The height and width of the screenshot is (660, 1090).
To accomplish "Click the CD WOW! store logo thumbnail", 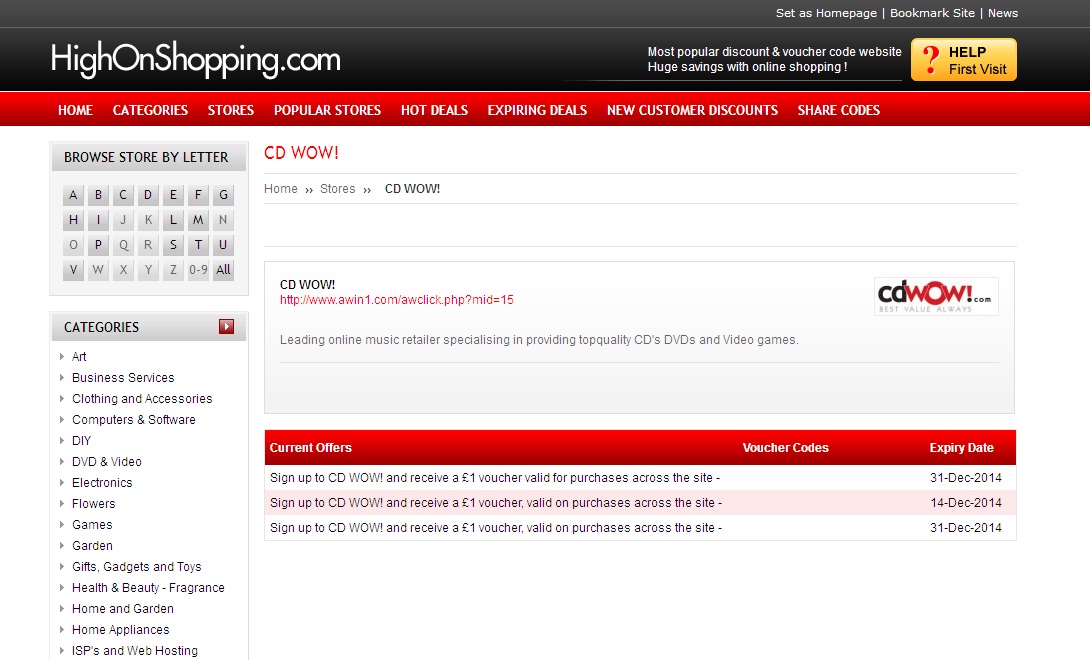I will [x=936, y=296].
